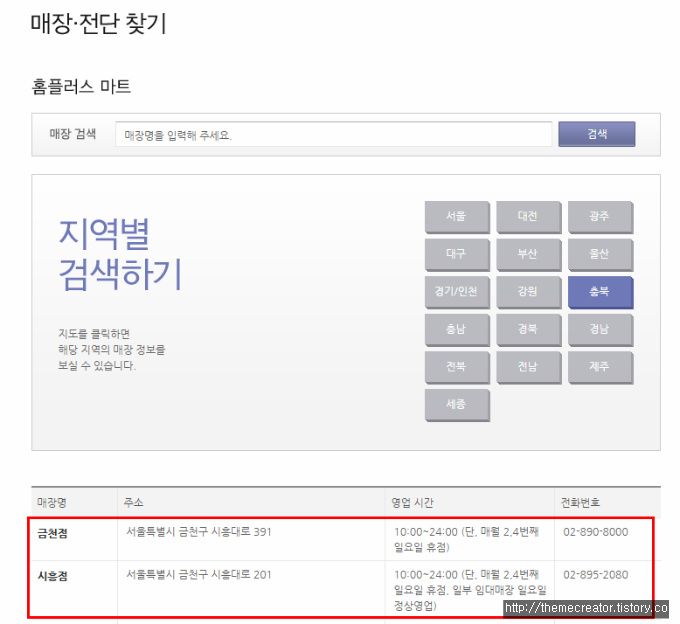Image resolution: width=680 pixels, height=624 pixels.
Task: Pick the 세종 region button
Action: pyautogui.click(x=457, y=405)
